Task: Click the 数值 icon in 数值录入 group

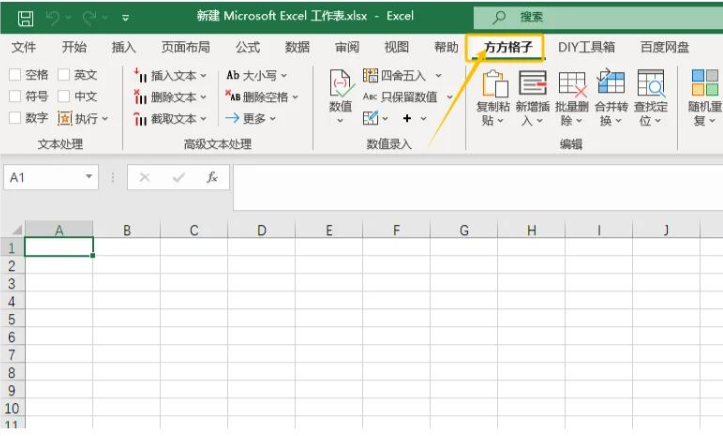Action: (x=341, y=84)
